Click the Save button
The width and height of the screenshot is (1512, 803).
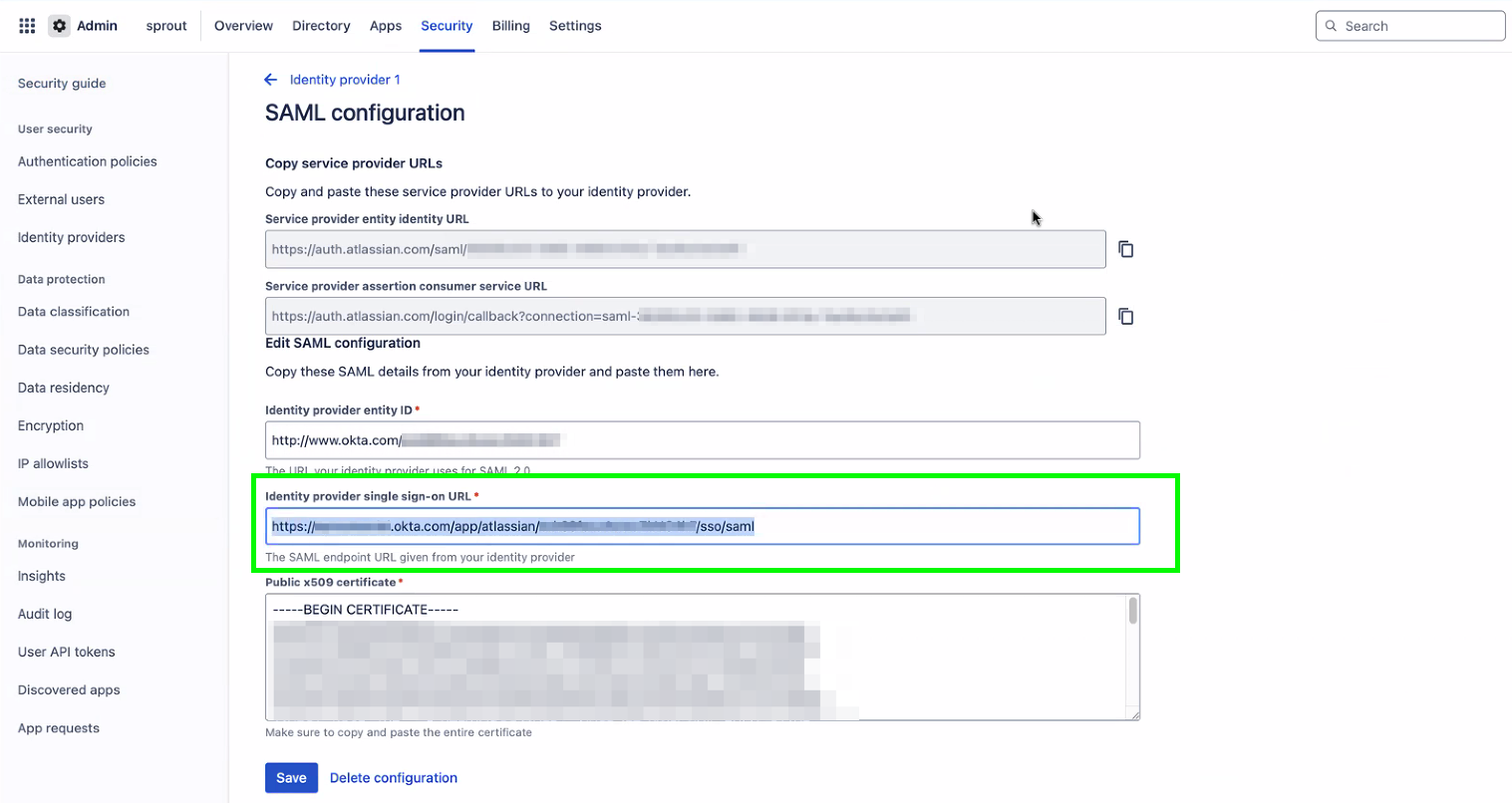coord(291,777)
